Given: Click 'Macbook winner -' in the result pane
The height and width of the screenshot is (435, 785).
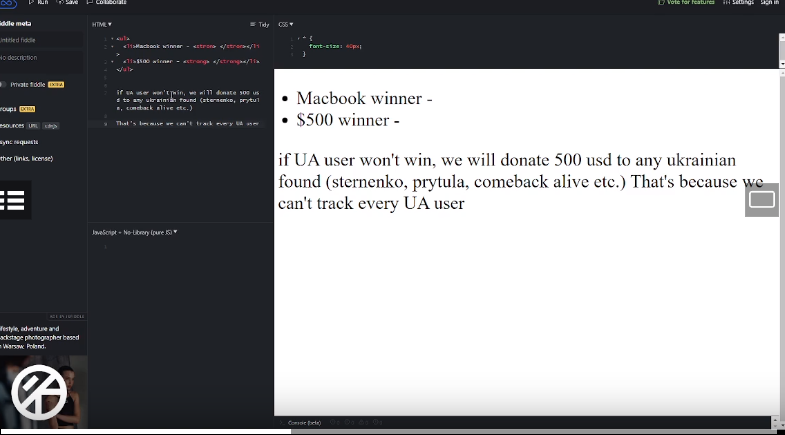Looking at the screenshot, I should pos(364,98).
